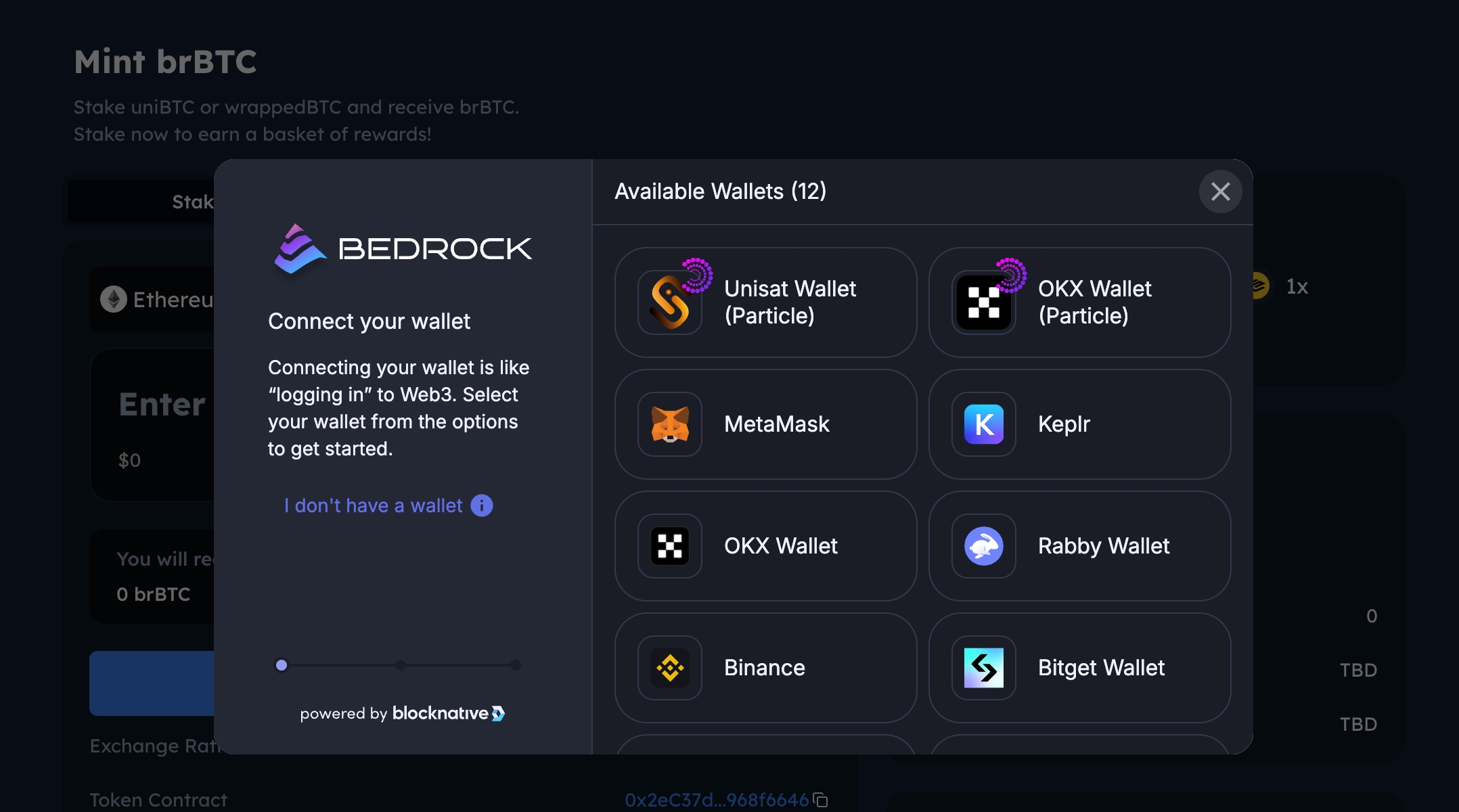Image resolution: width=1459 pixels, height=812 pixels.
Task: Click the middle step progress dot
Action: pyautogui.click(x=401, y=665)
